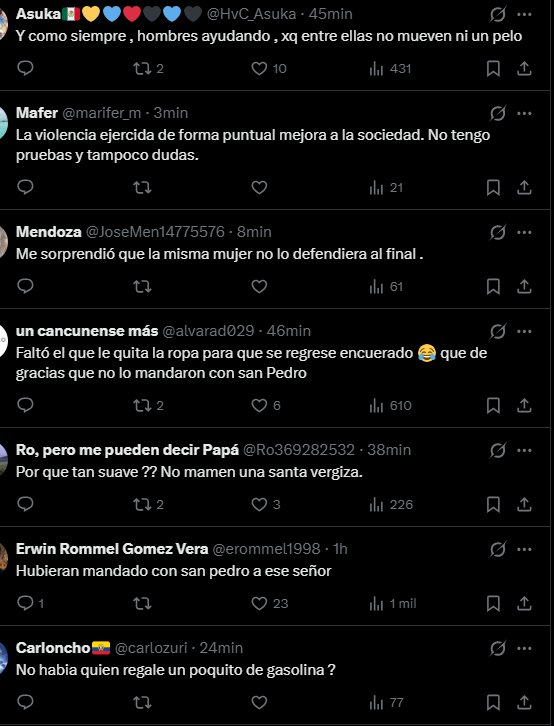Open more options on Mafer's tweet
The width and height of the screenshot is (554, 726).
pos(524,113)
